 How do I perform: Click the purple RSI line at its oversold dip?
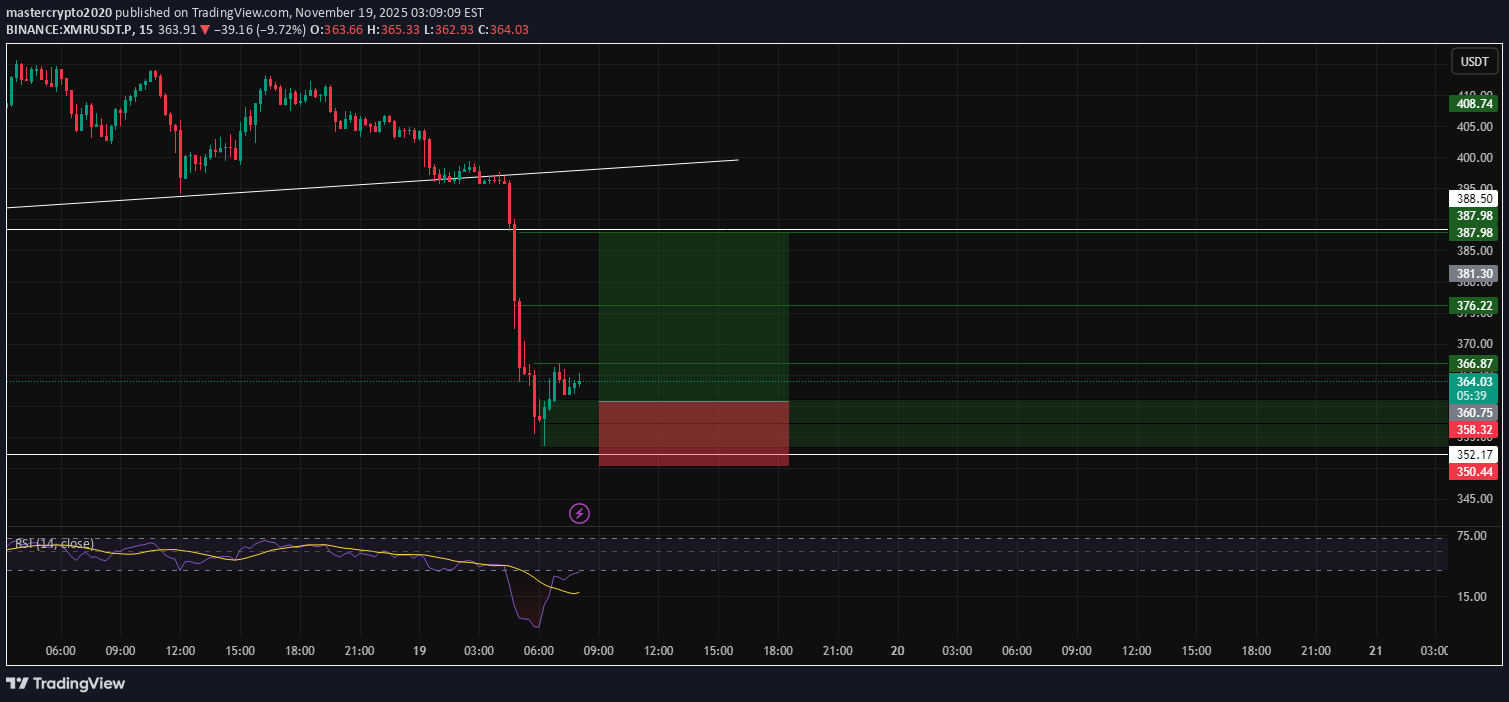536,625
